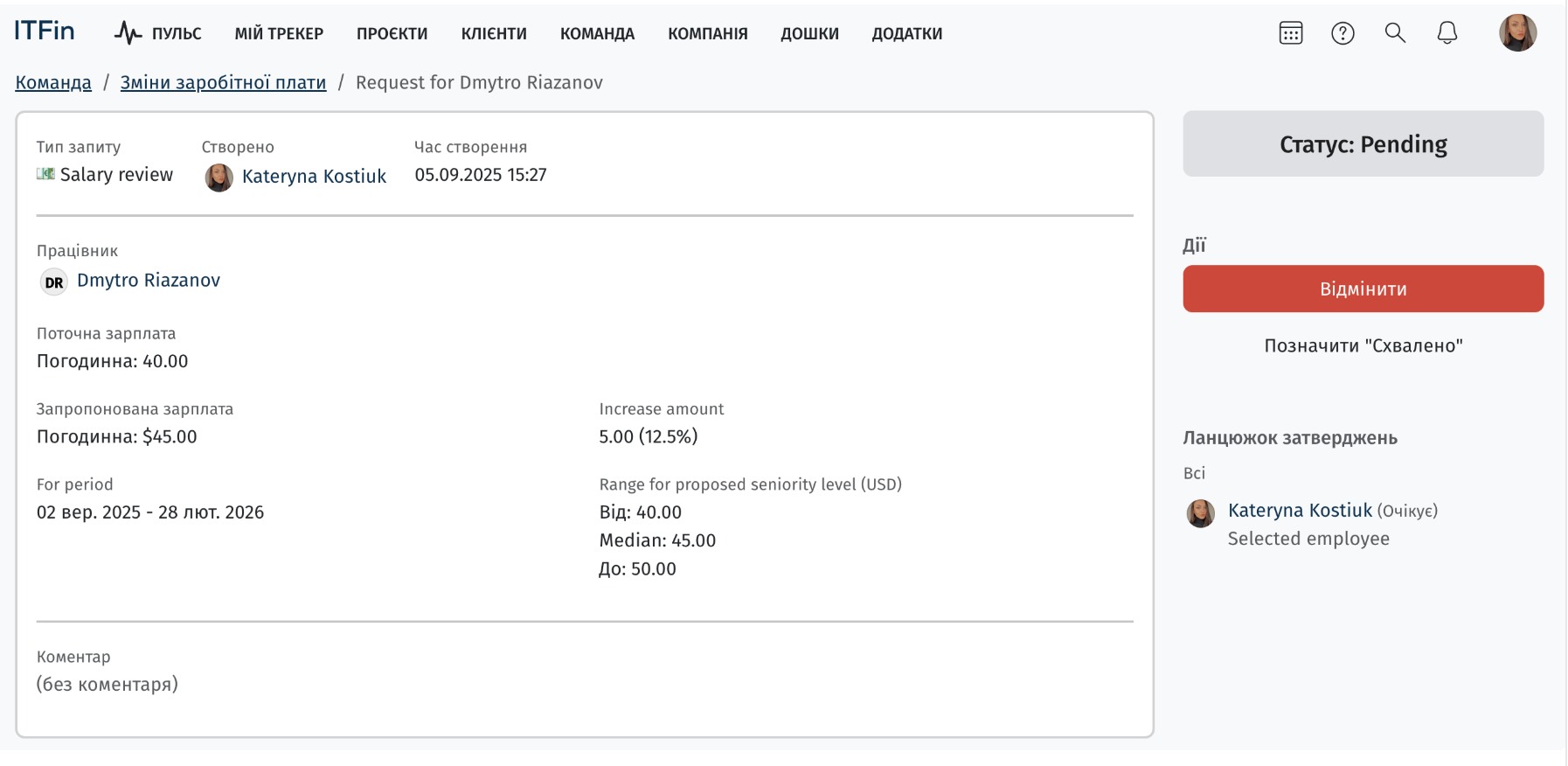Open search with the magnifier icon
The image size is (1568, 766).
click(x=1395, y=33)
